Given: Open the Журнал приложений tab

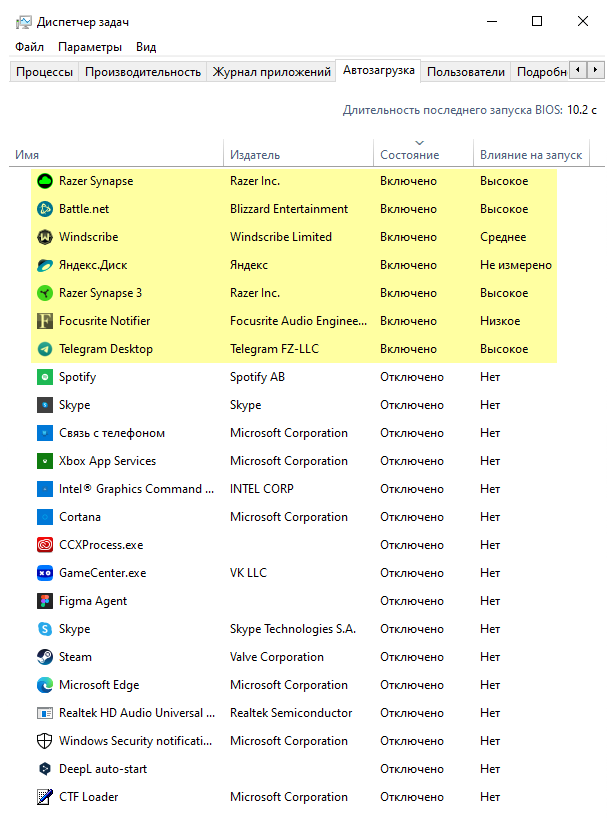Looking at the screenshot, I should click(x=271, y=71).
